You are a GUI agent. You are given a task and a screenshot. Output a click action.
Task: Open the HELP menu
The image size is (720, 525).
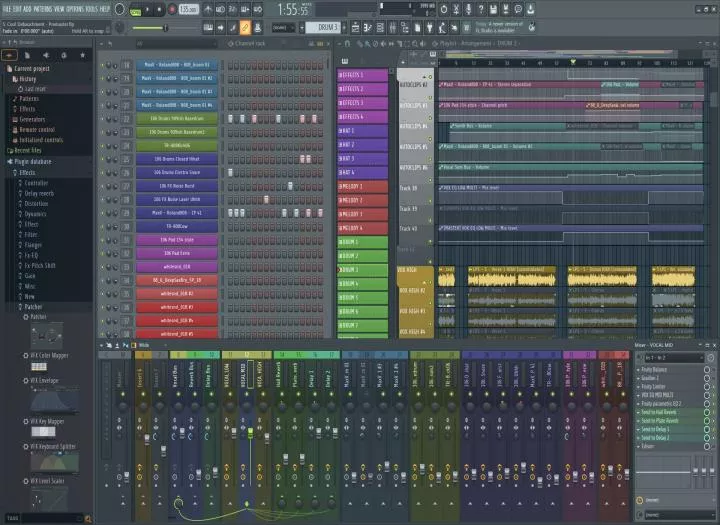click(105, 9)
